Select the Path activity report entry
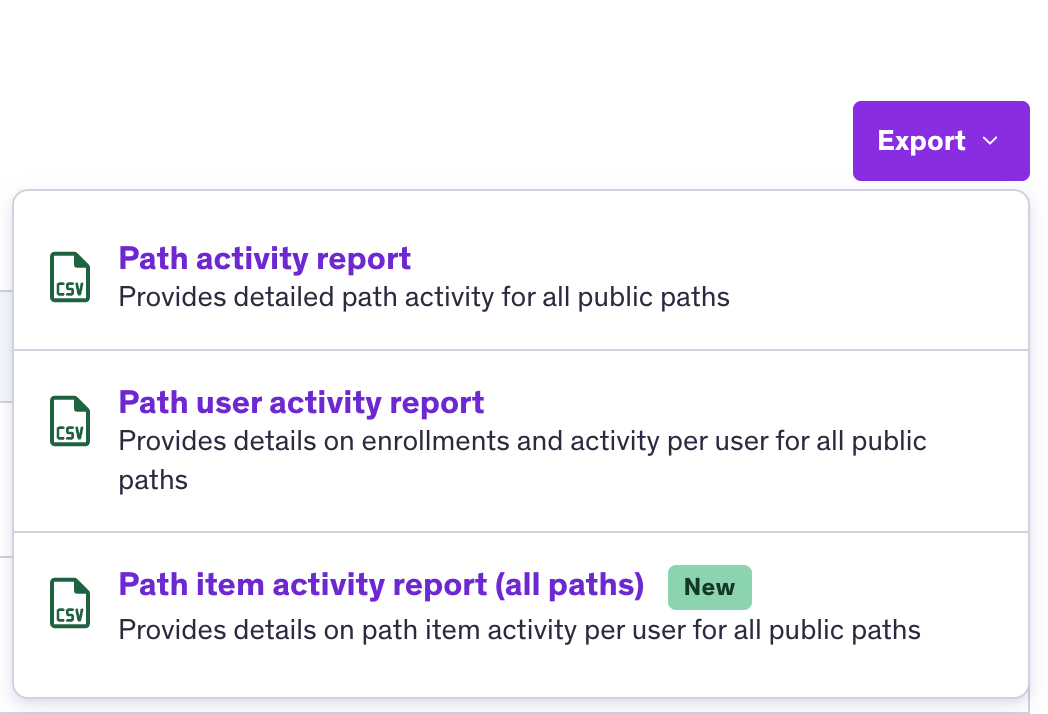Image resolution: width=1048 pixels, height=714 pixels. tap(264, 258)
